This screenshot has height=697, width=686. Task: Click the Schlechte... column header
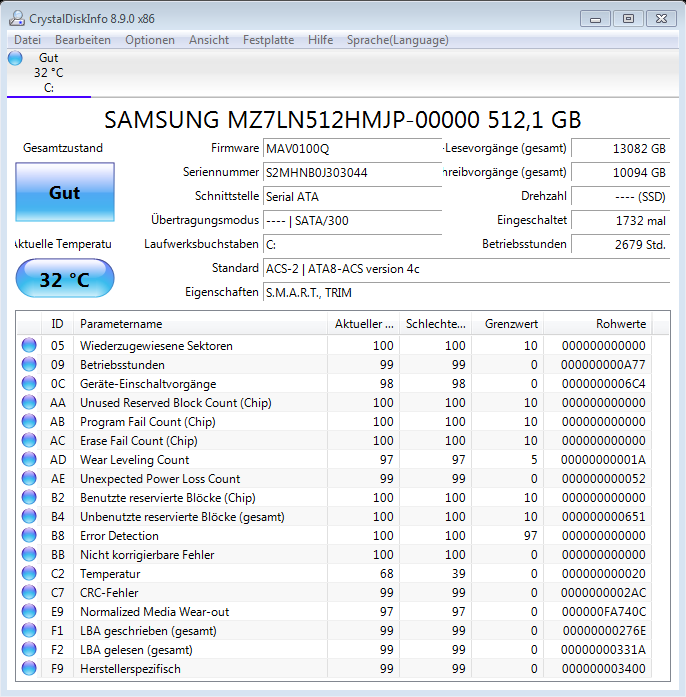point(436,324)
